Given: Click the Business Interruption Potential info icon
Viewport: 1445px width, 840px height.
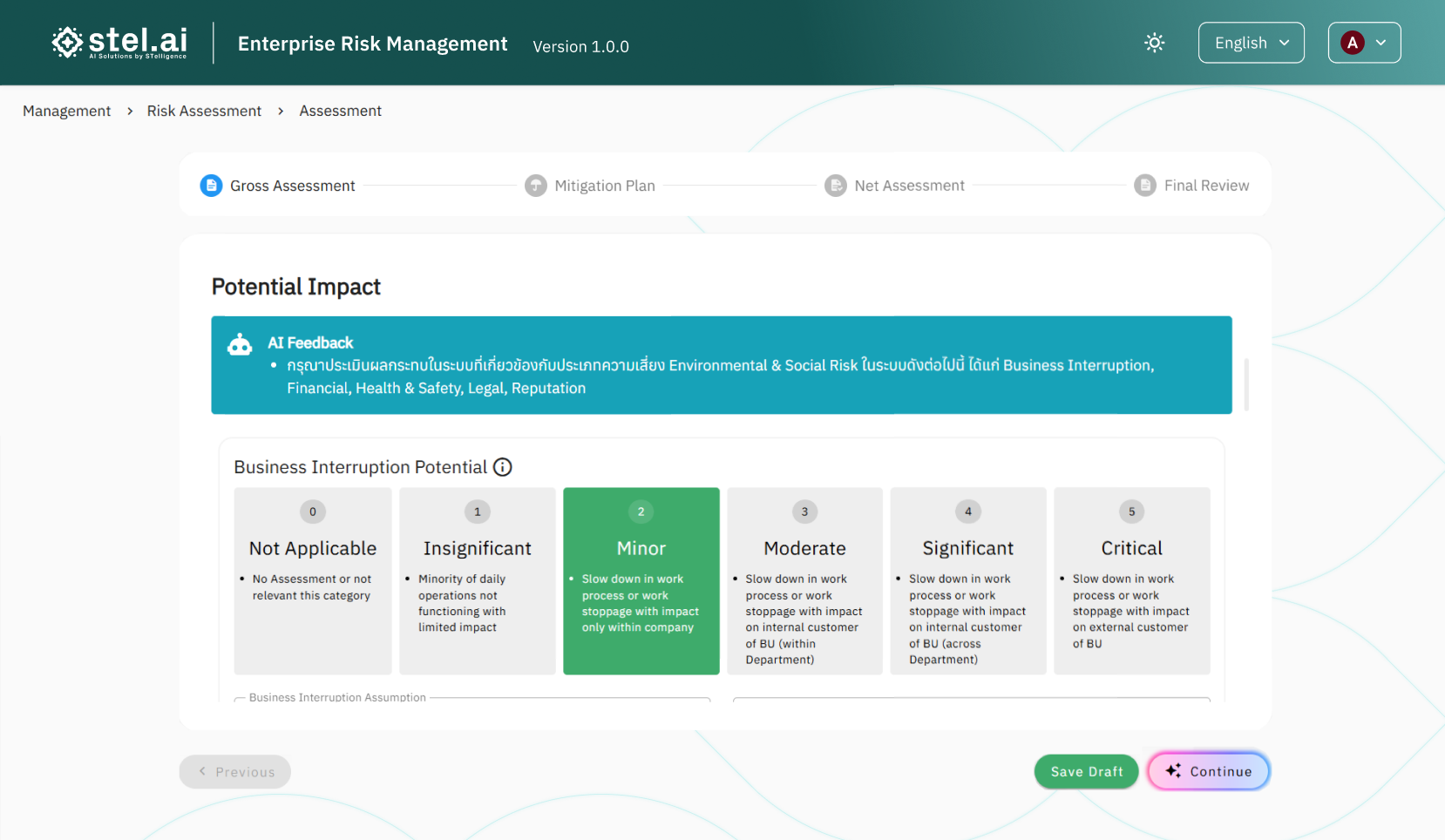Looking at the screenshot, I should pyautogui.click(x=503, y=467).
